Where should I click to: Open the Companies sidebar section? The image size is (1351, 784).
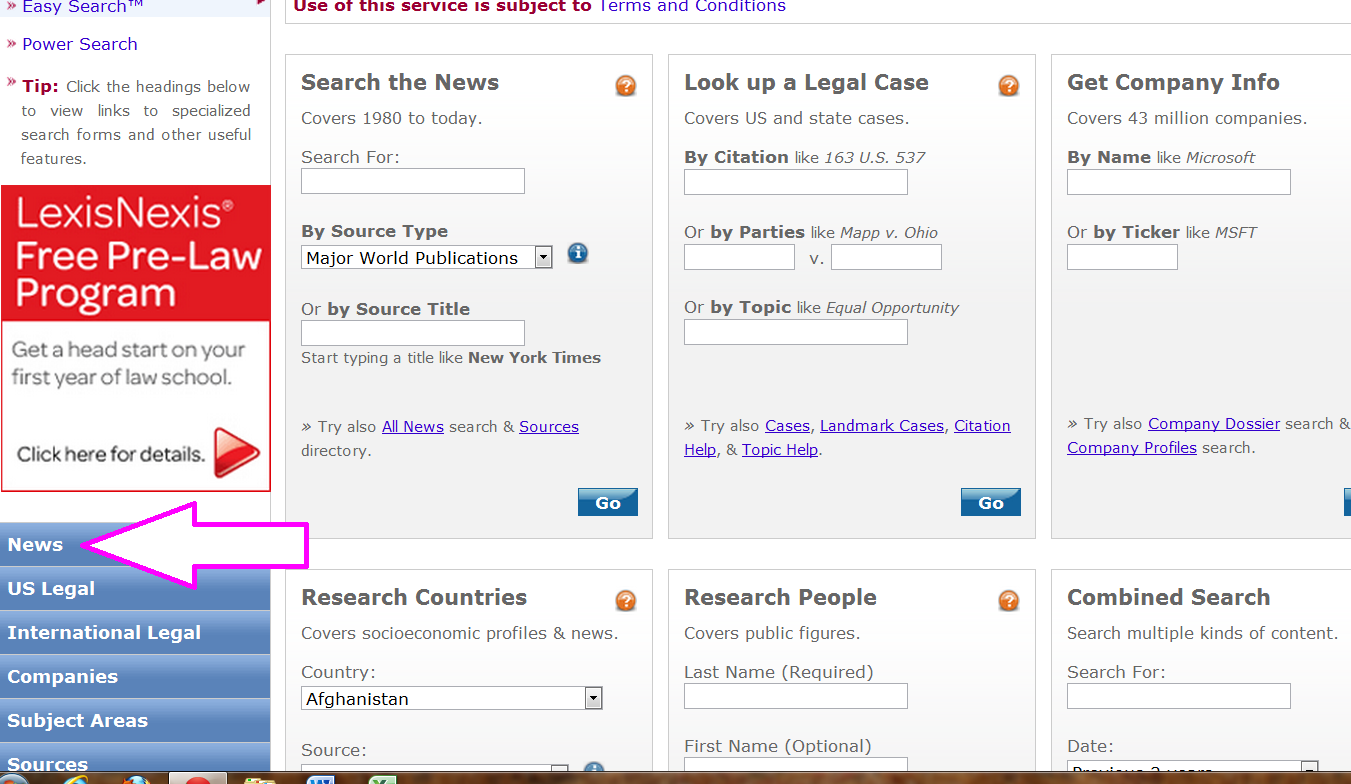[135, 677]
